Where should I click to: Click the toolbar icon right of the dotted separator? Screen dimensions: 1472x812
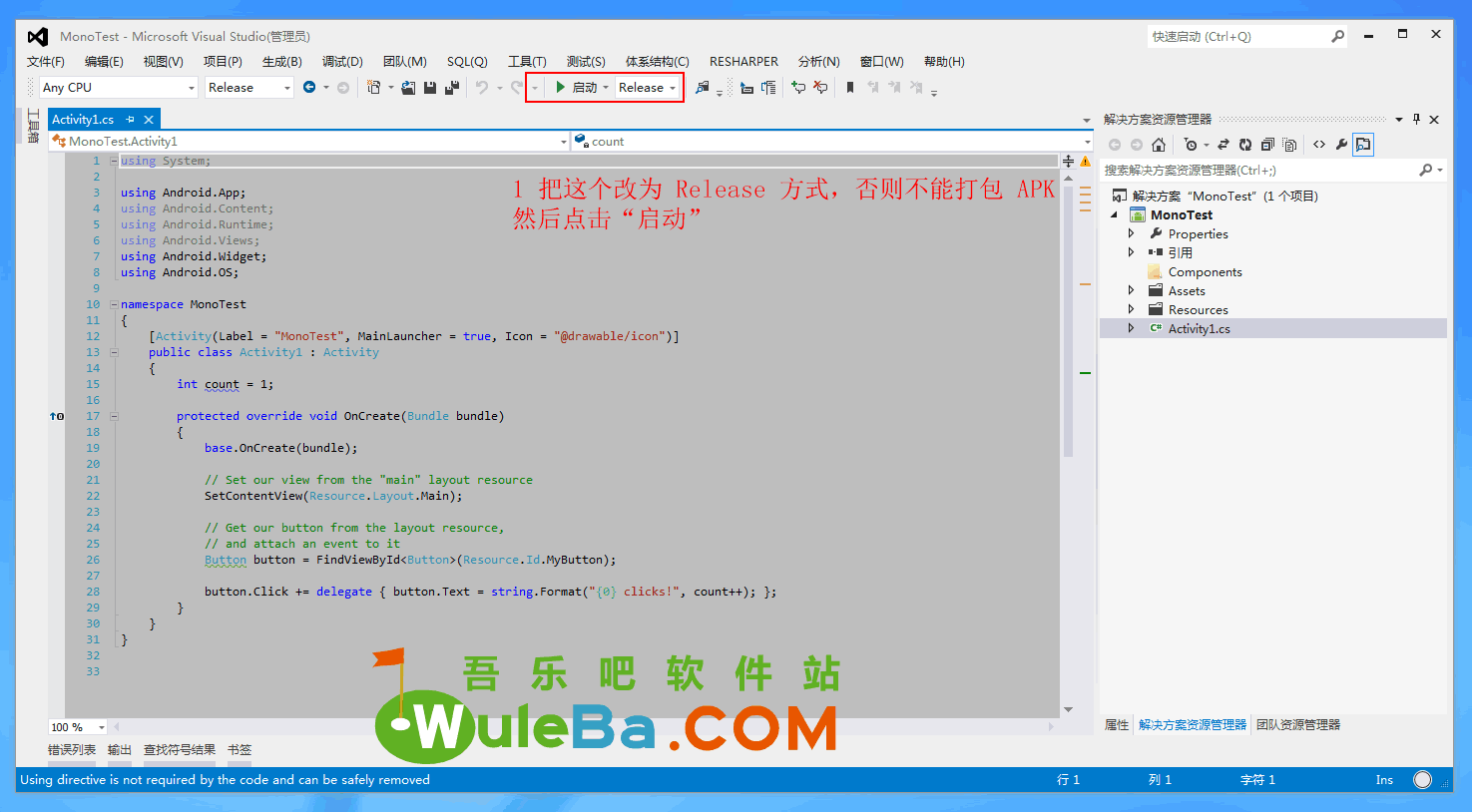click(x=746, y=88)
